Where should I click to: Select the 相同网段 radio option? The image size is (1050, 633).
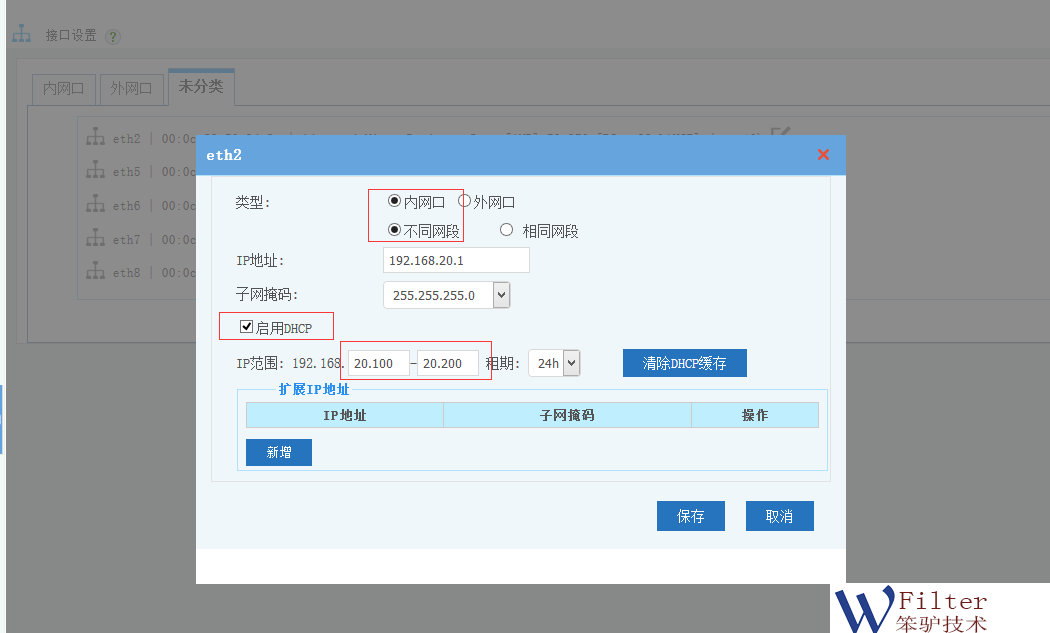tap(506, 230)
